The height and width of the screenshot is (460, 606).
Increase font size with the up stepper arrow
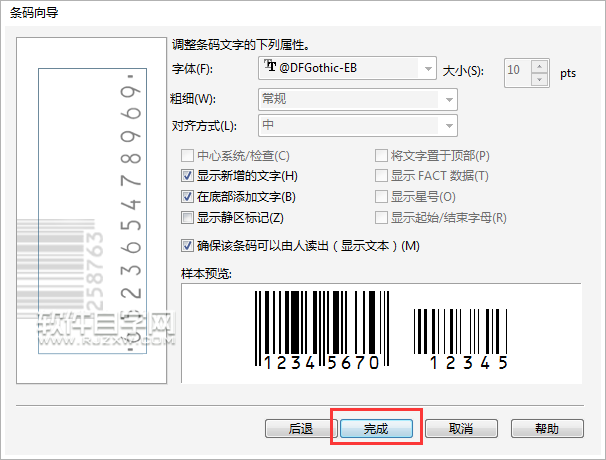pos(540,66)
